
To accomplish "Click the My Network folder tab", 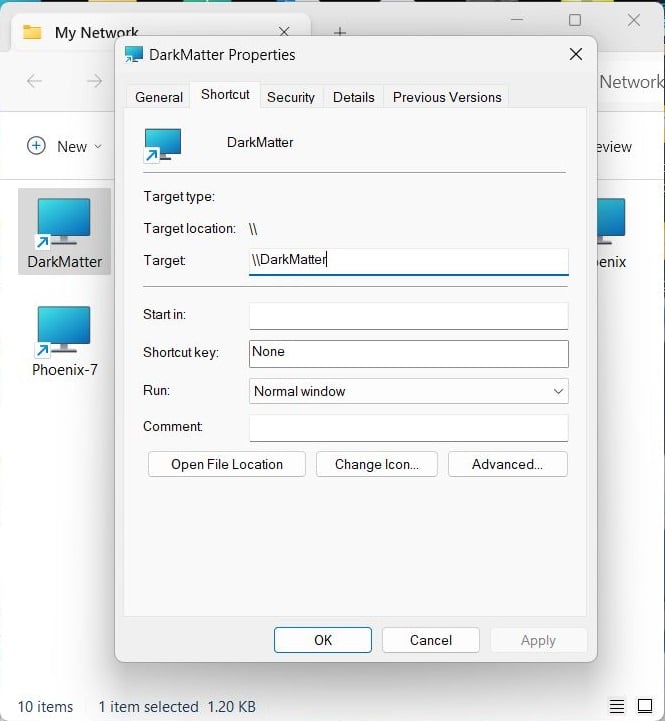I will click(x=161, y=32).
